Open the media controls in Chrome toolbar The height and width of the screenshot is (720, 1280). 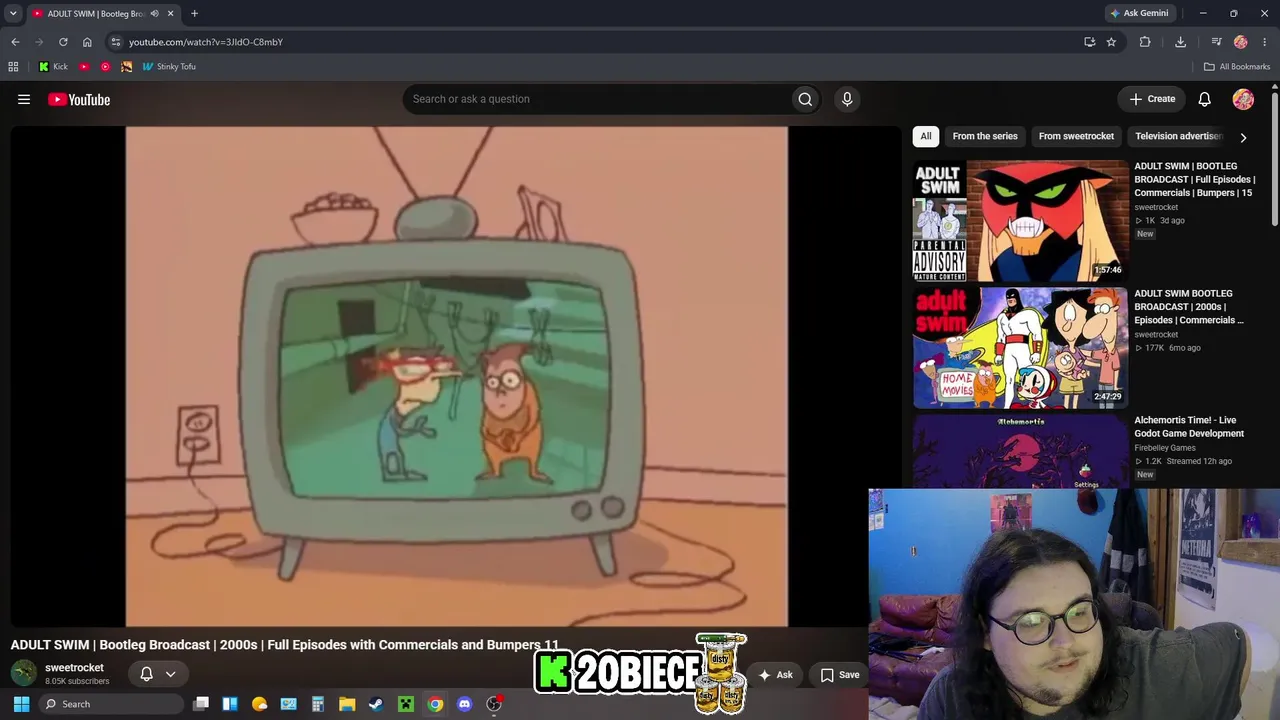click(x=1216, y=42)
